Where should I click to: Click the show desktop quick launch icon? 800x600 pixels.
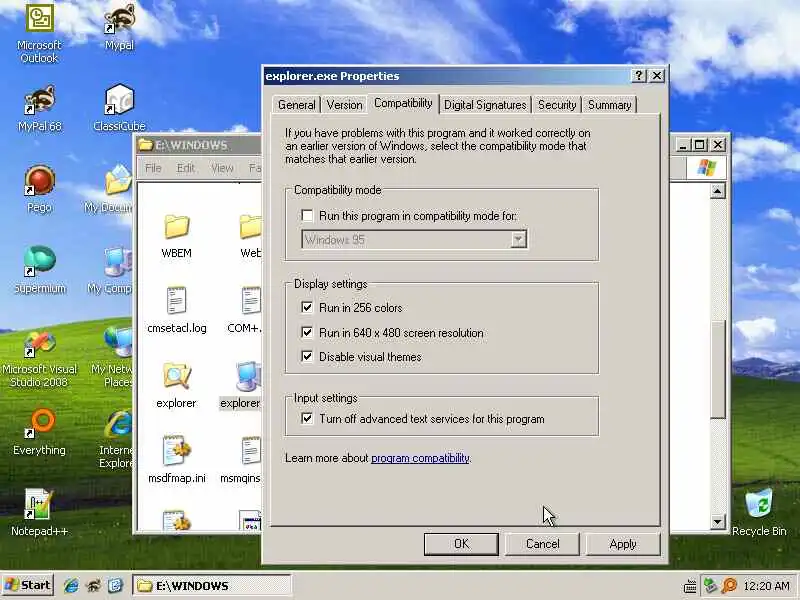[x=115, y=585]
